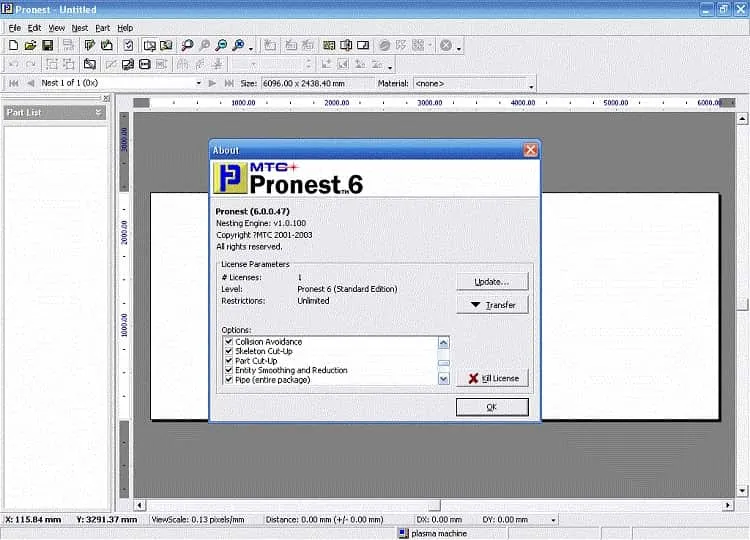This screenshot has width=750, height=540.
Task: Click the horizontal scrollbar thumb
Action: (434, 505)
